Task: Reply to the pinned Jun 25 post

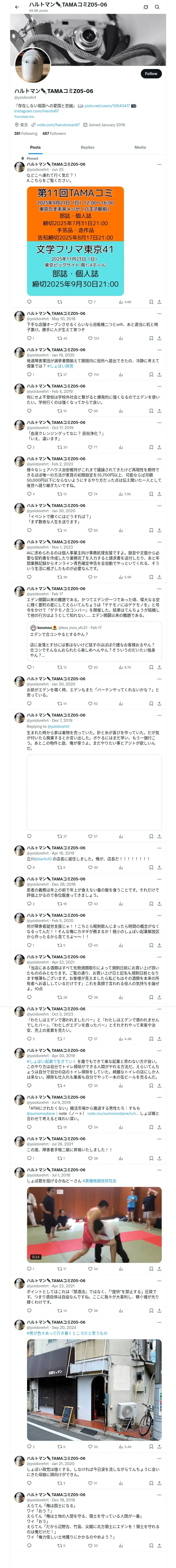Action: (29, 301)
